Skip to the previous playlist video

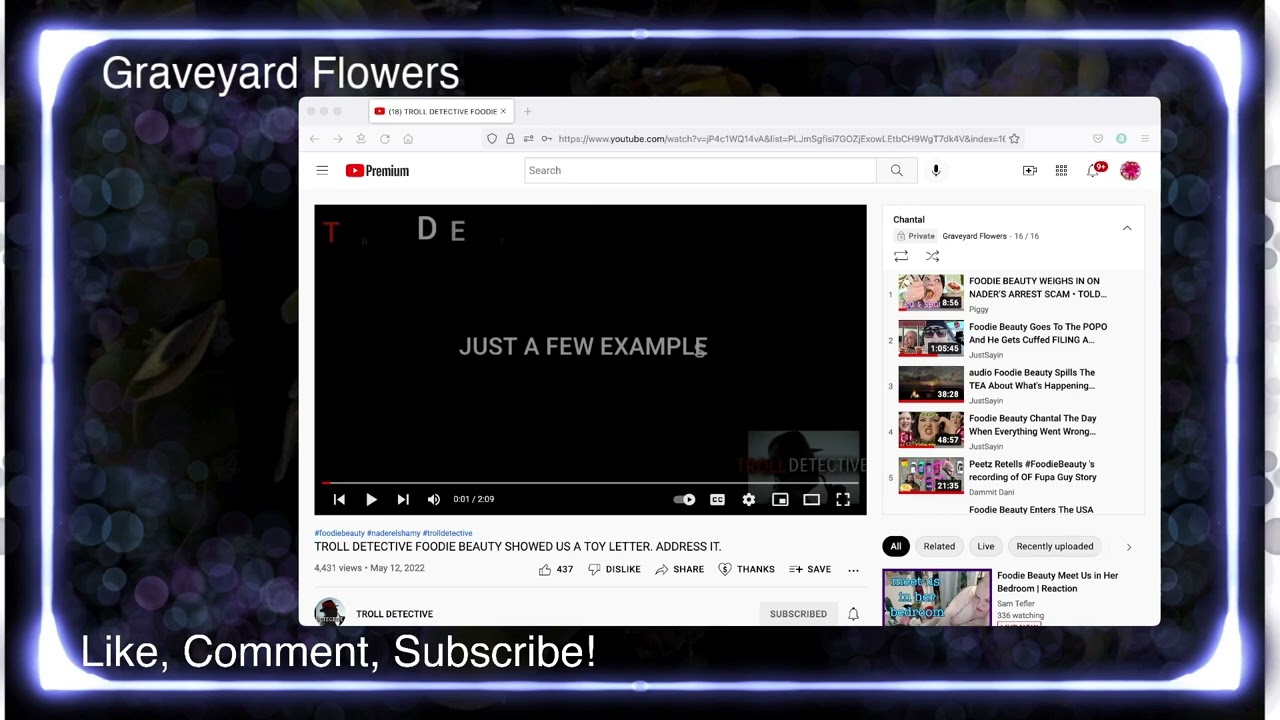coord(339,499)
